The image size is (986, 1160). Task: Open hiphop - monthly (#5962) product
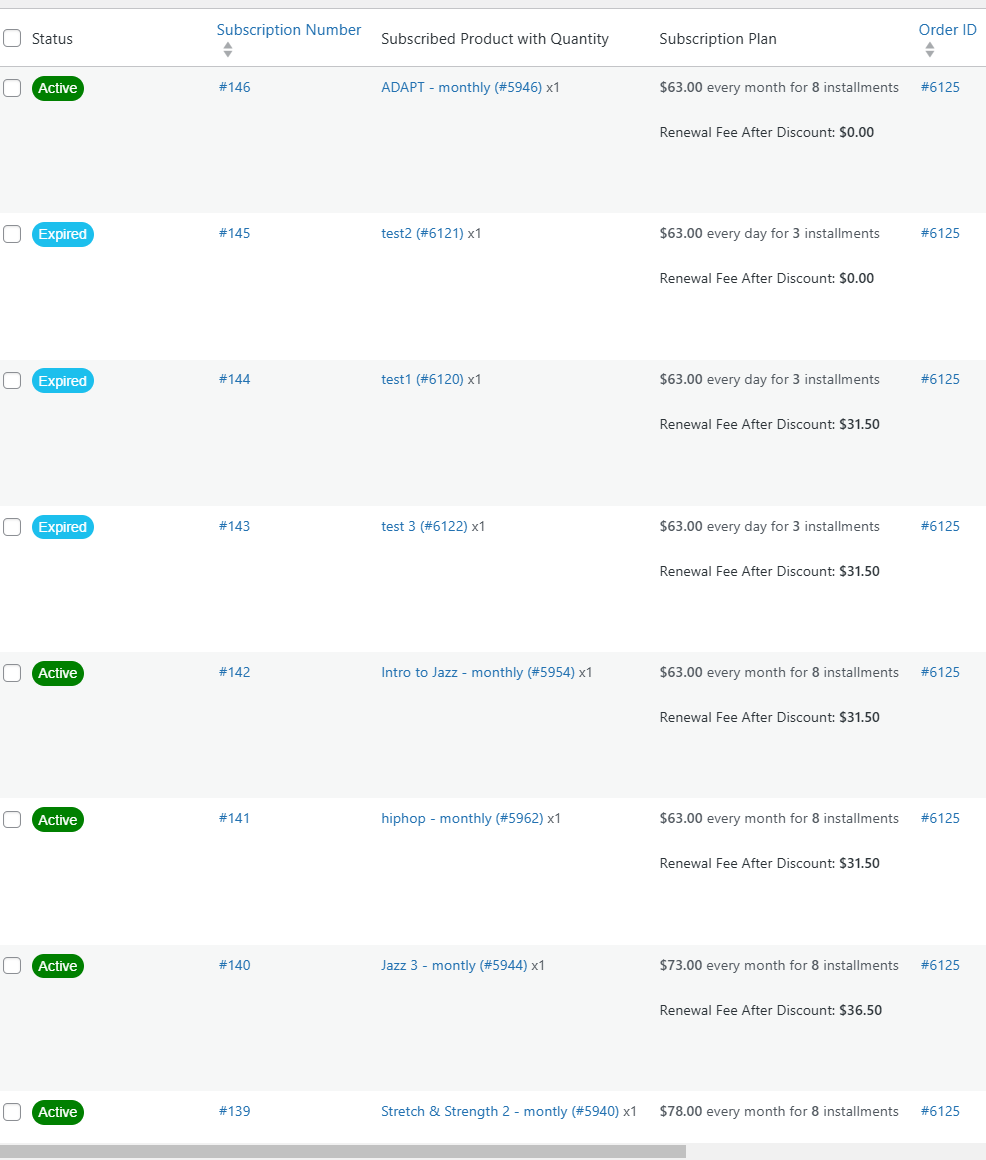pos(462,818)
